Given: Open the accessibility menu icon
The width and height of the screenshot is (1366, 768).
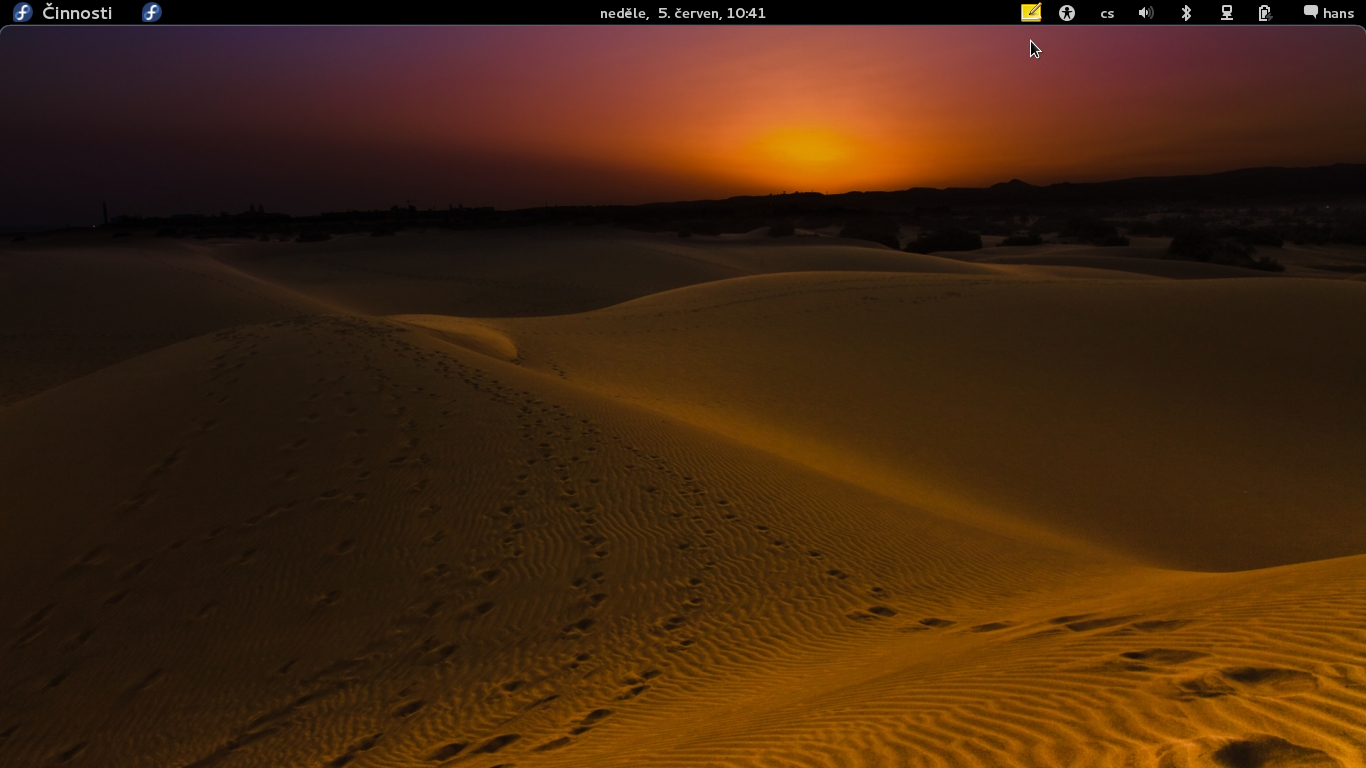Looking at the screenshot, I should tap(1067, 13).
